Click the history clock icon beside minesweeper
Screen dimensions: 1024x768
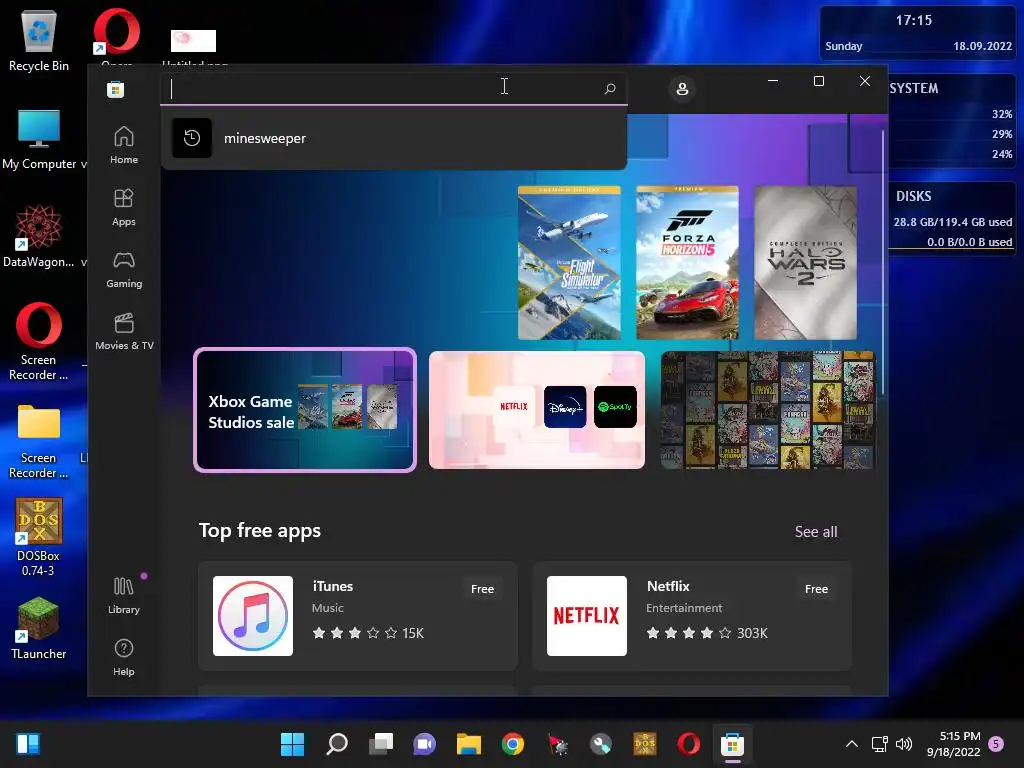[x=192, y=138]
